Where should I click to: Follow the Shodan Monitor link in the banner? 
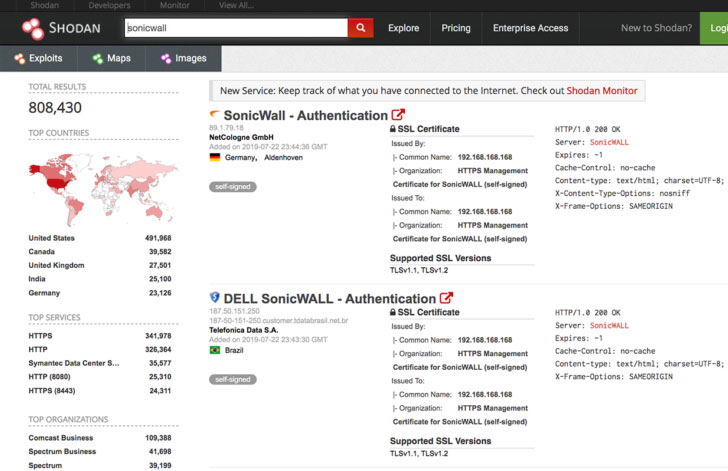(x=602, y=91)
